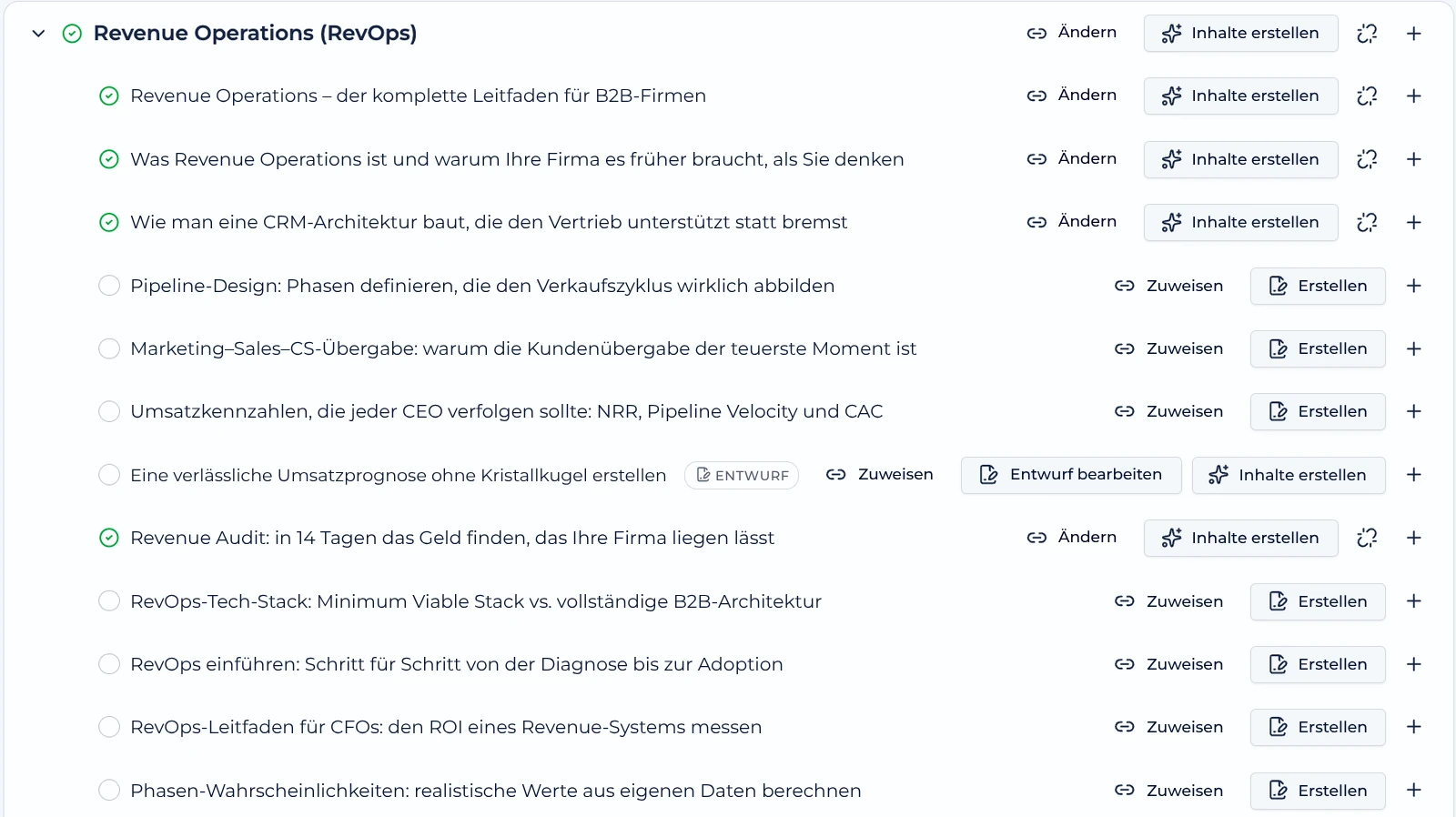Image resolution: width=1456 pixels, height=817 pixels.
Task: Click 'Inhalte erstellen' for Revenue Operations (RevOps) header
Action: (1240, 34)
